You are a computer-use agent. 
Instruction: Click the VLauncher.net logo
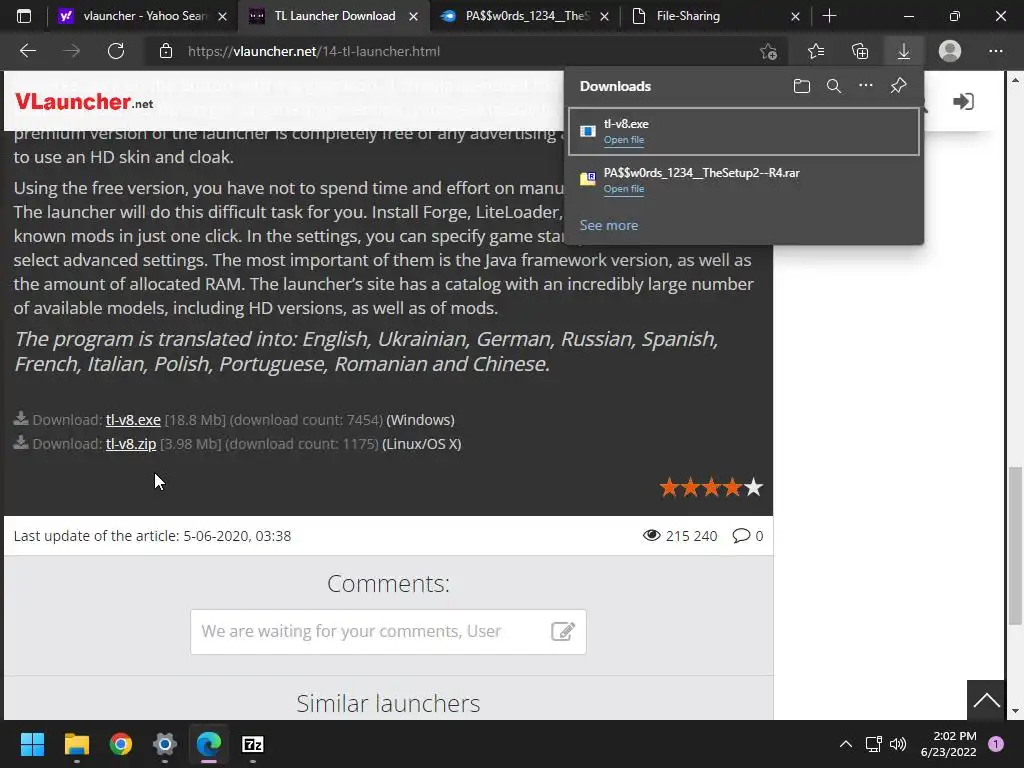coord(84,102)
